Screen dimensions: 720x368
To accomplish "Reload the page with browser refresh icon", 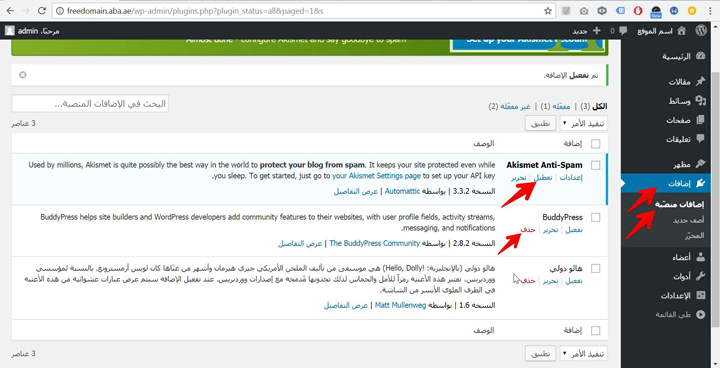I will pos(42,11).
